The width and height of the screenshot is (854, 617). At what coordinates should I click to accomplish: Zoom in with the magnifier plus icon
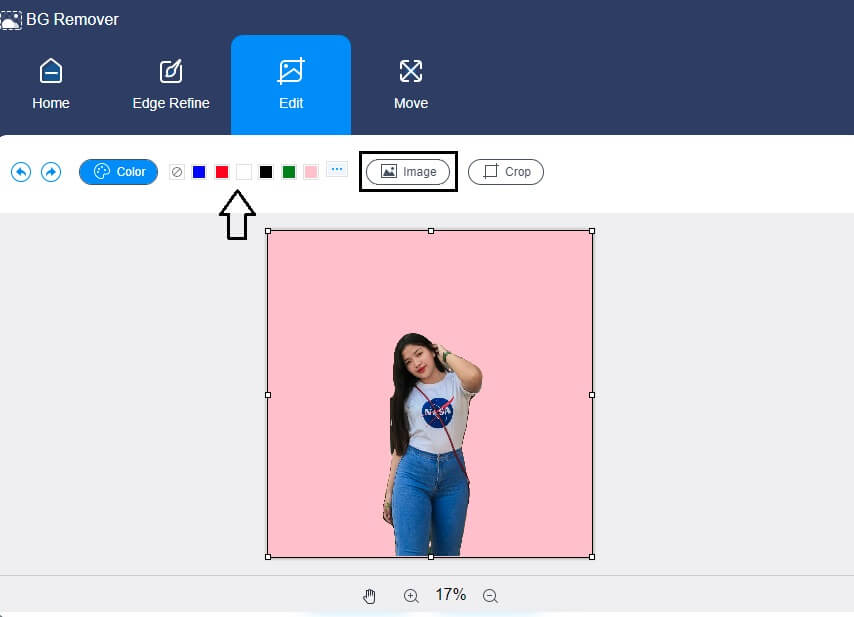(x=411, y=595)
